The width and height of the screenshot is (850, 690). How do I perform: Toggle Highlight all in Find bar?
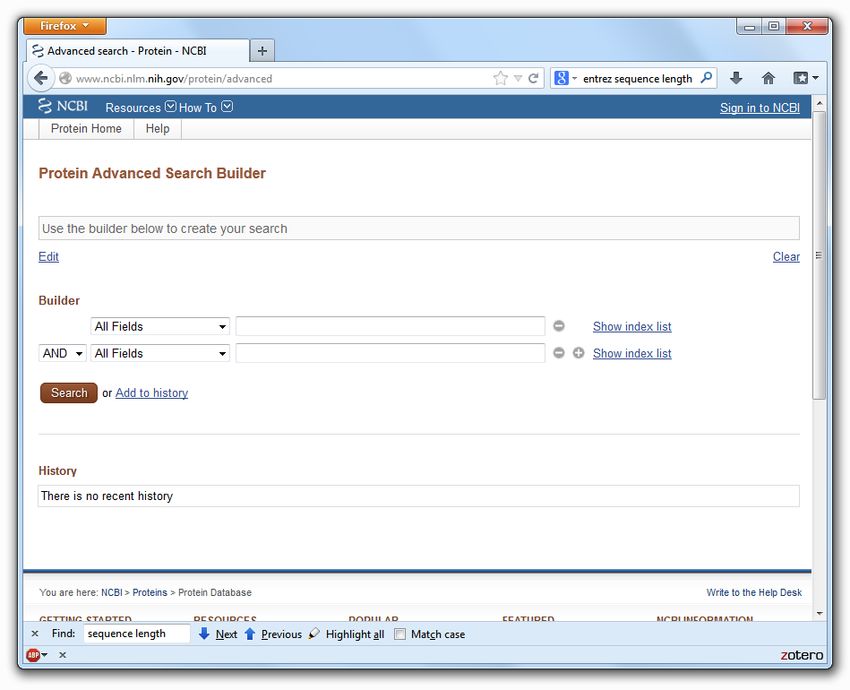click(x=347, y=634)
